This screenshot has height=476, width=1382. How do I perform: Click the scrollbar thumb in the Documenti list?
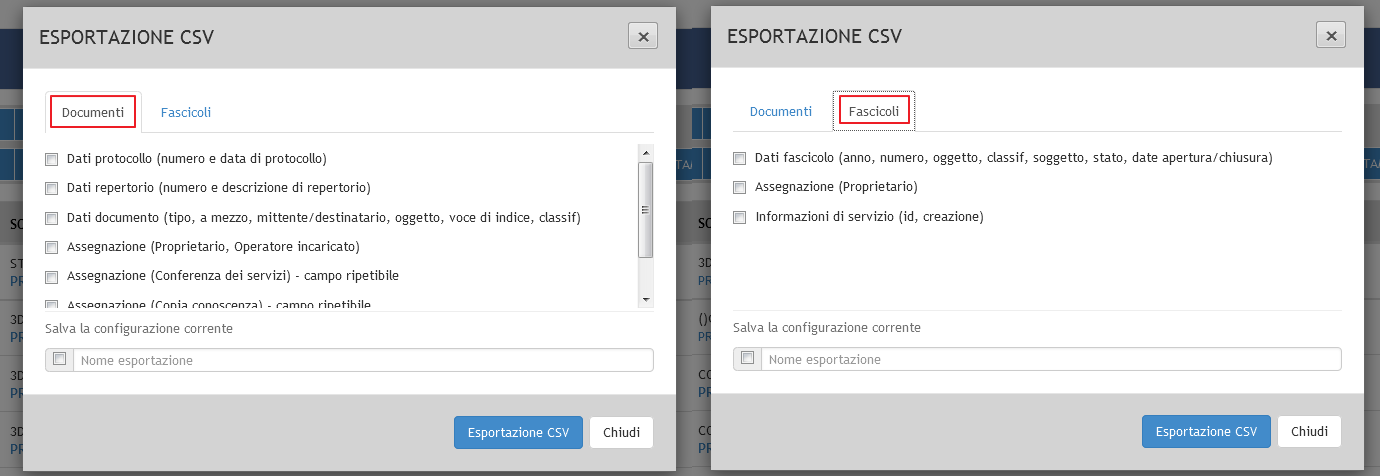coord(646,209)
